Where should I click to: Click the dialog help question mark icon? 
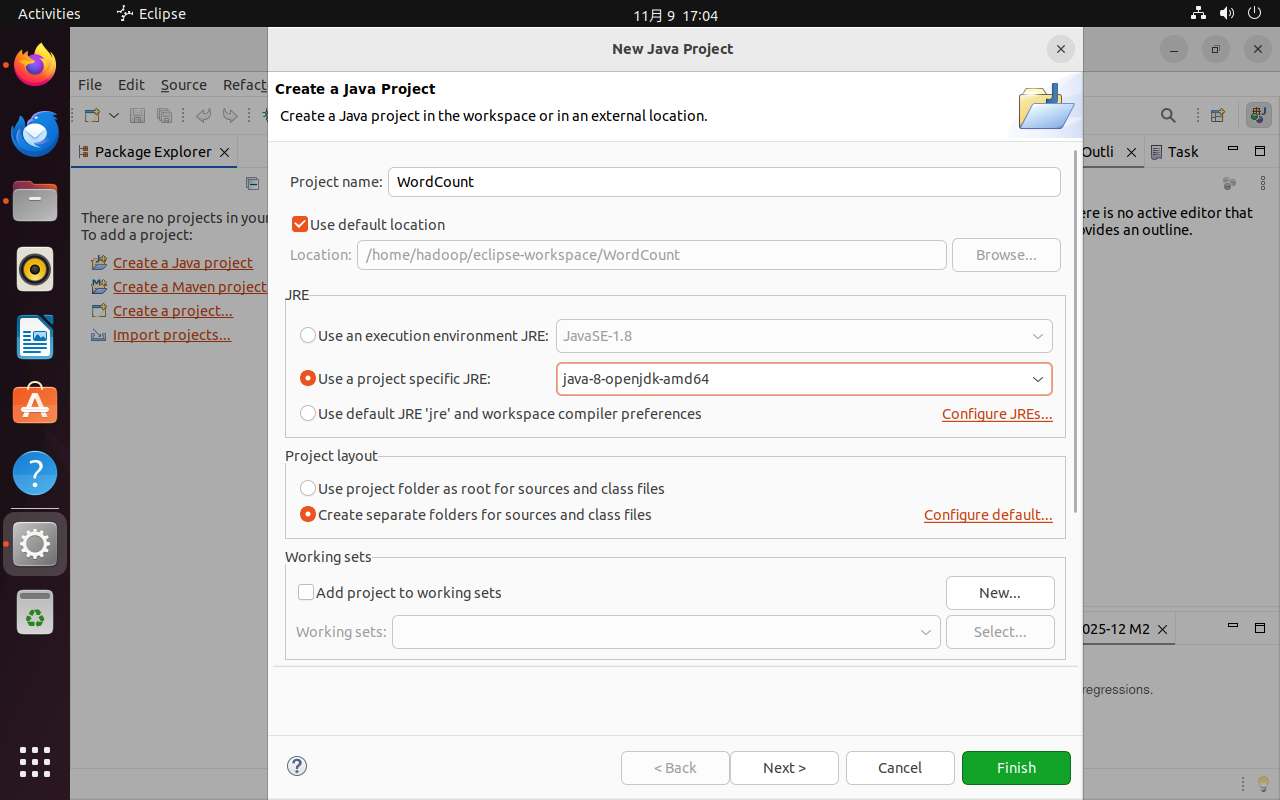coord(297,766)
